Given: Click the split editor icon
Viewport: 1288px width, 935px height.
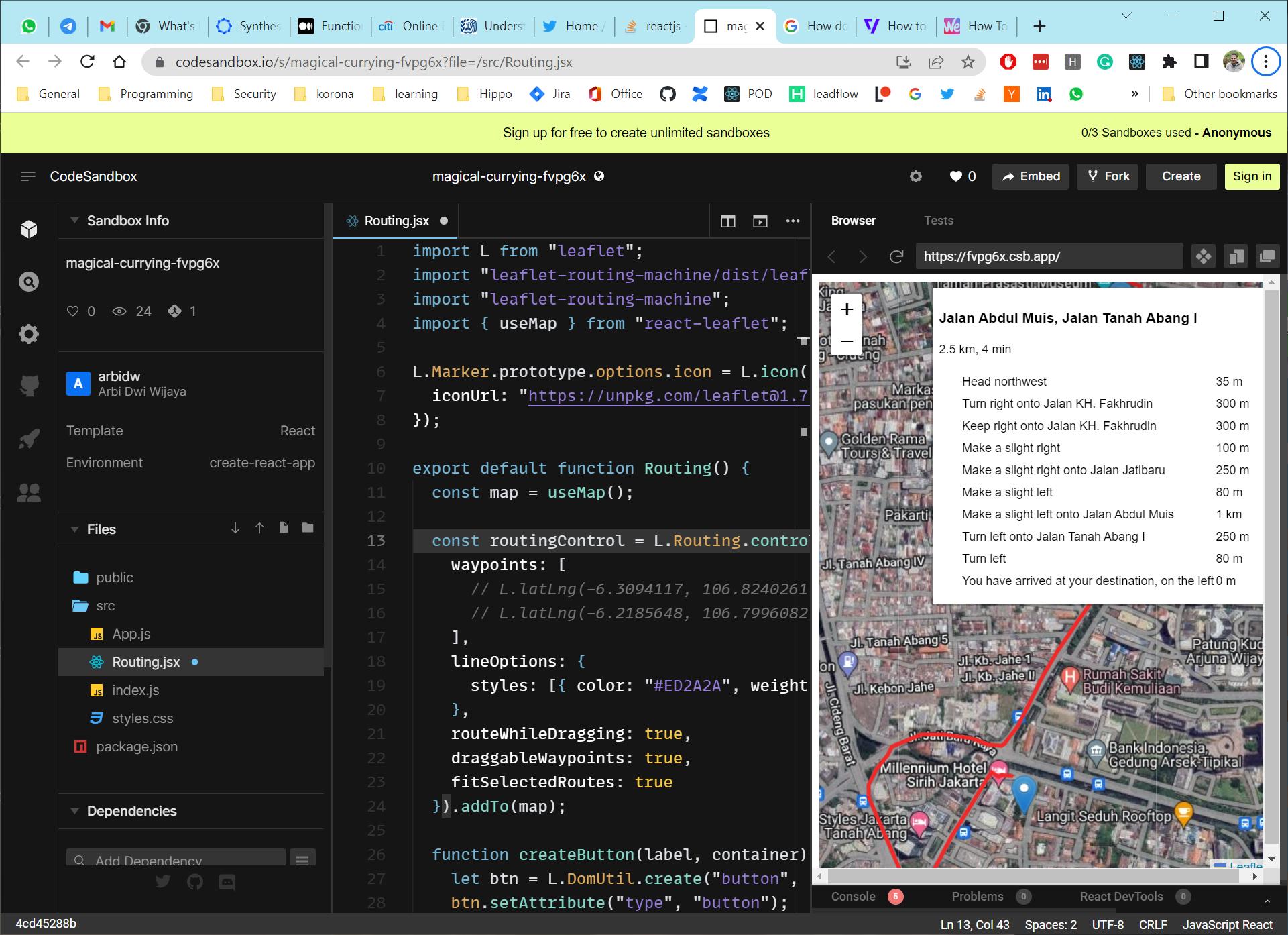Looking at the screenshot, I should click(727, 221).
